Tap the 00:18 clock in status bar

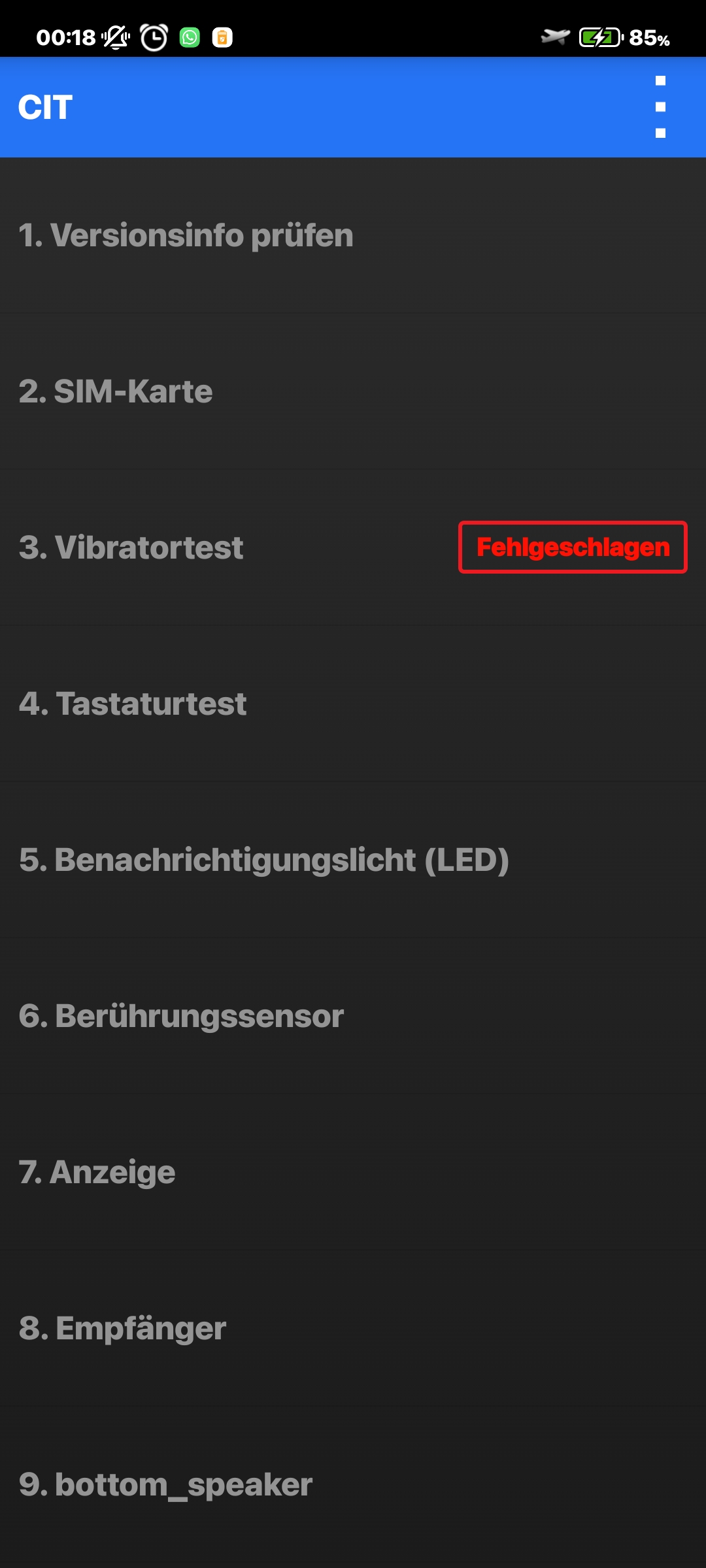click(x=66, y=37)
